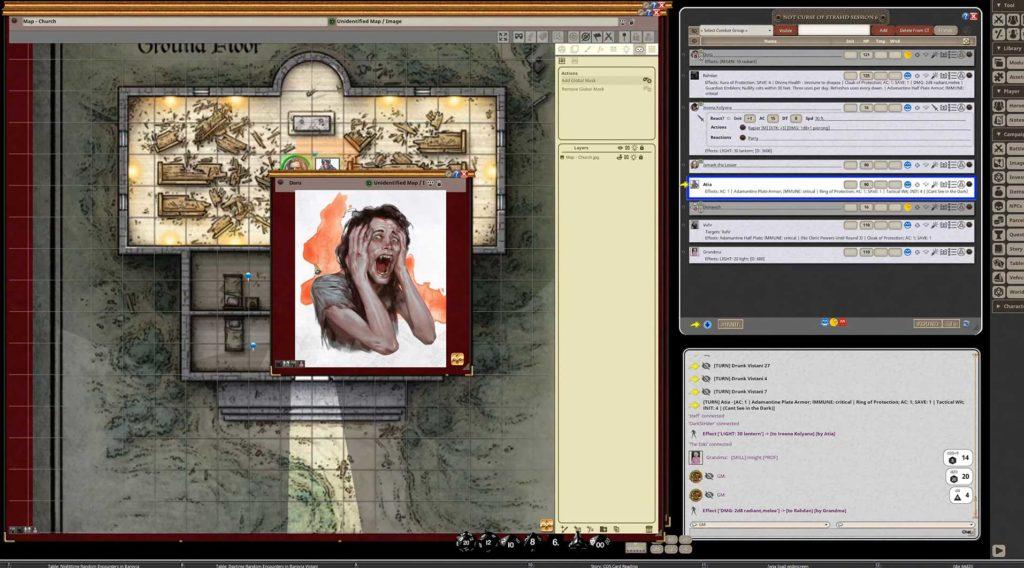Screen dimensions: 1024x568
Task: Expand the attack section on Ireena Kolyana row
Action: (935, 108)
